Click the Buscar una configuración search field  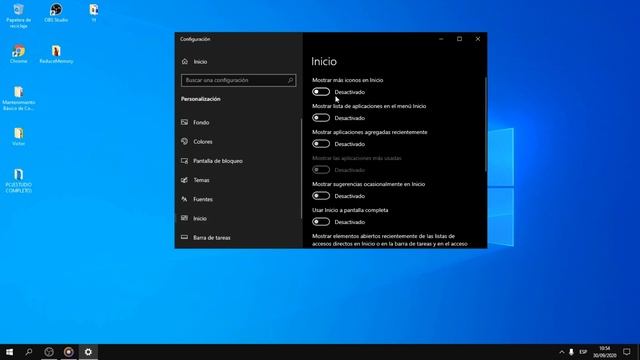pyautogui.click(x=238, y=80)
